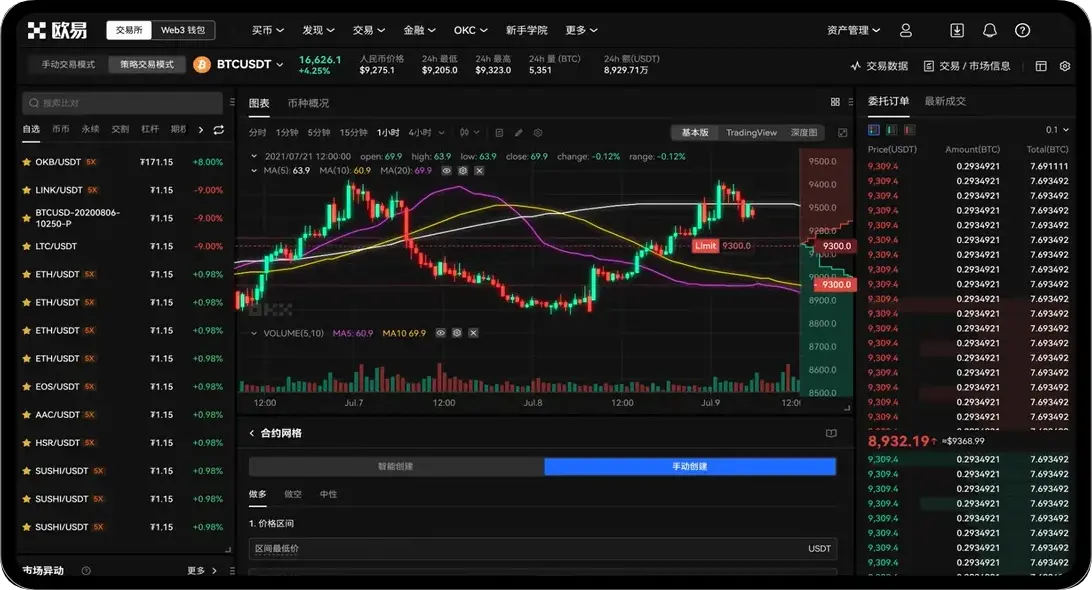Focus the pair search input field
This screenshot has width=1092, height=590.
coord(123,103)
